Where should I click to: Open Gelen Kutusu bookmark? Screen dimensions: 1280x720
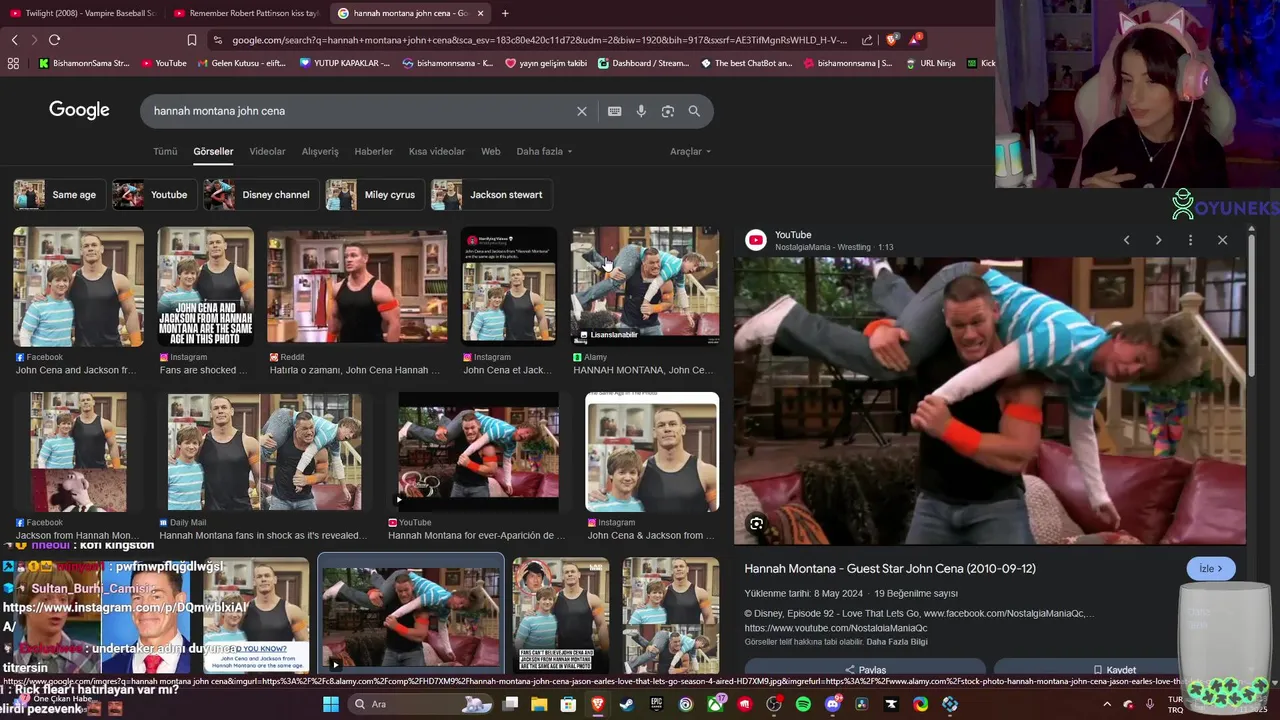(240, 63)
